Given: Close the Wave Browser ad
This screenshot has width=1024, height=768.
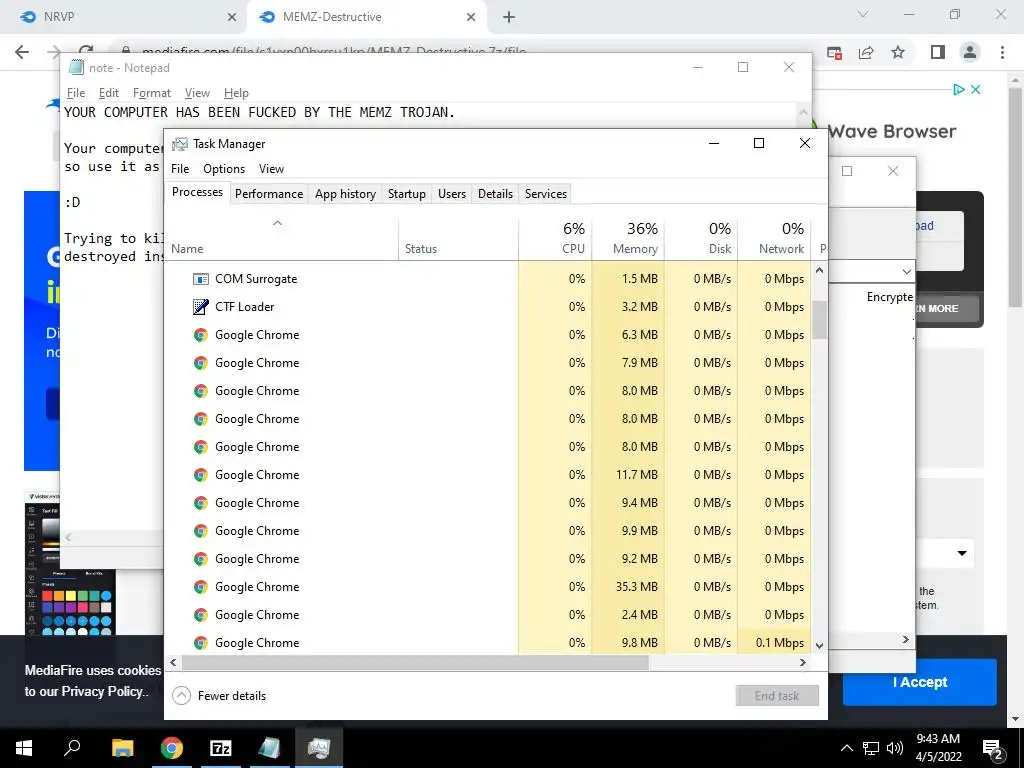Looking at the screenshot, I should tap(976, 89).
